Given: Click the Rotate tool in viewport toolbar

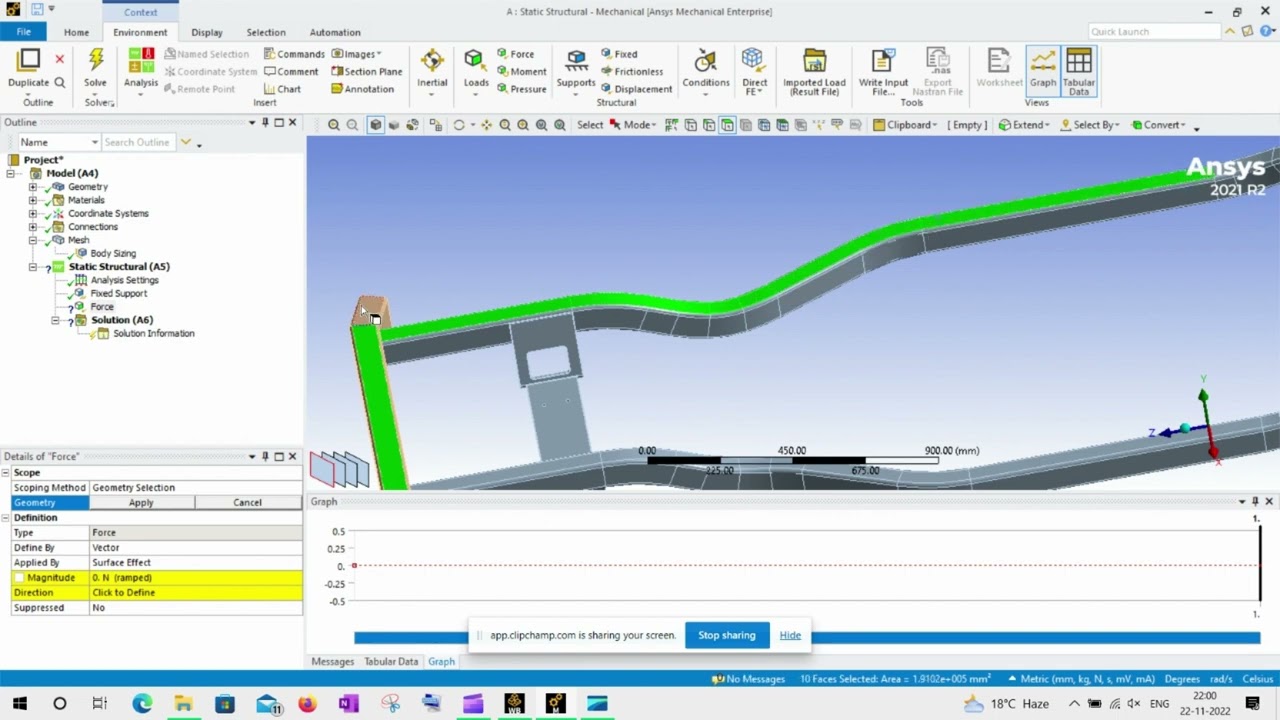Looking at the screenshot, I should pos(459,125).
